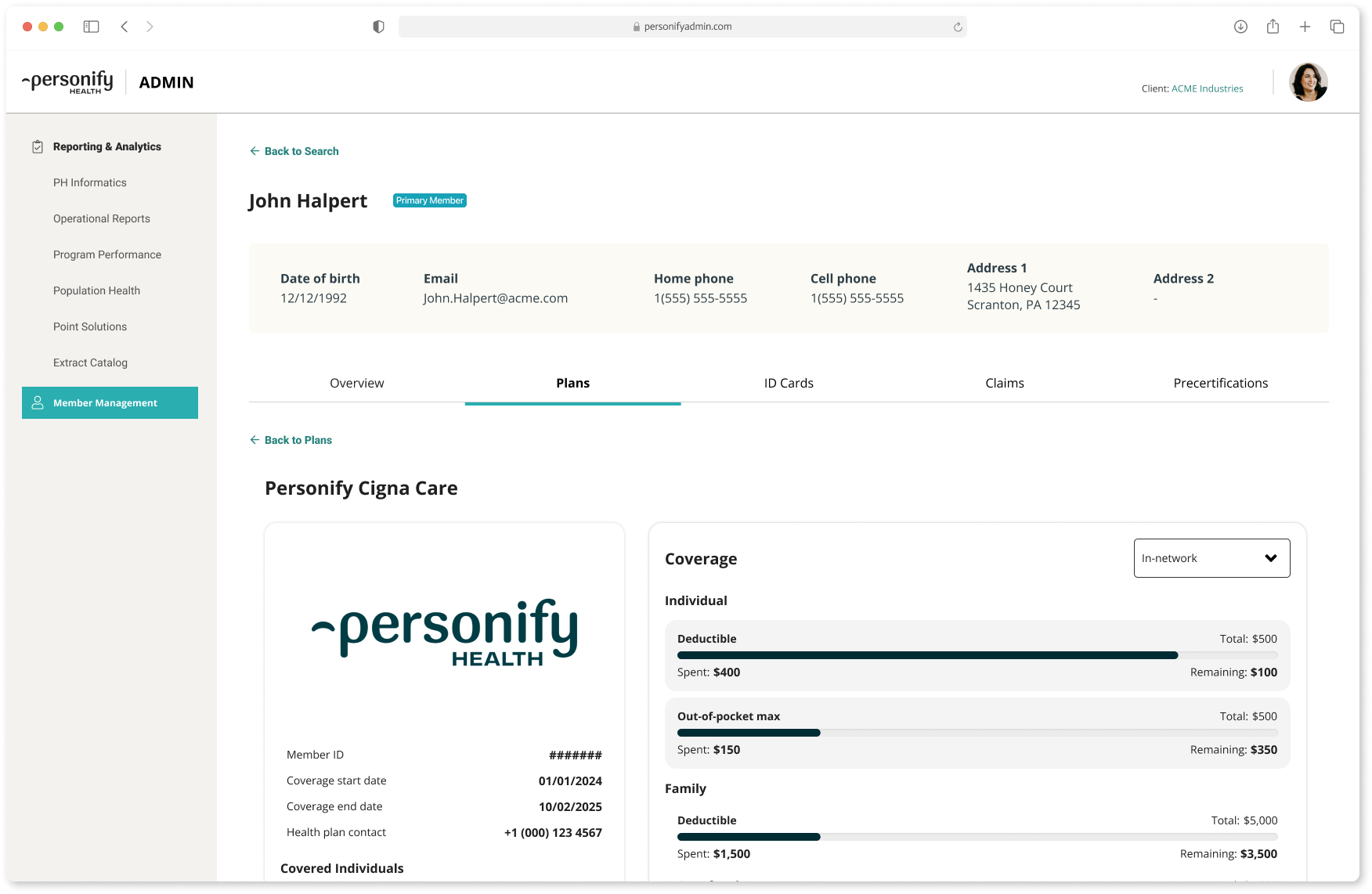Open a new tab with plus icon
Screen dimensions: 1372x894
click(1305, 27)
